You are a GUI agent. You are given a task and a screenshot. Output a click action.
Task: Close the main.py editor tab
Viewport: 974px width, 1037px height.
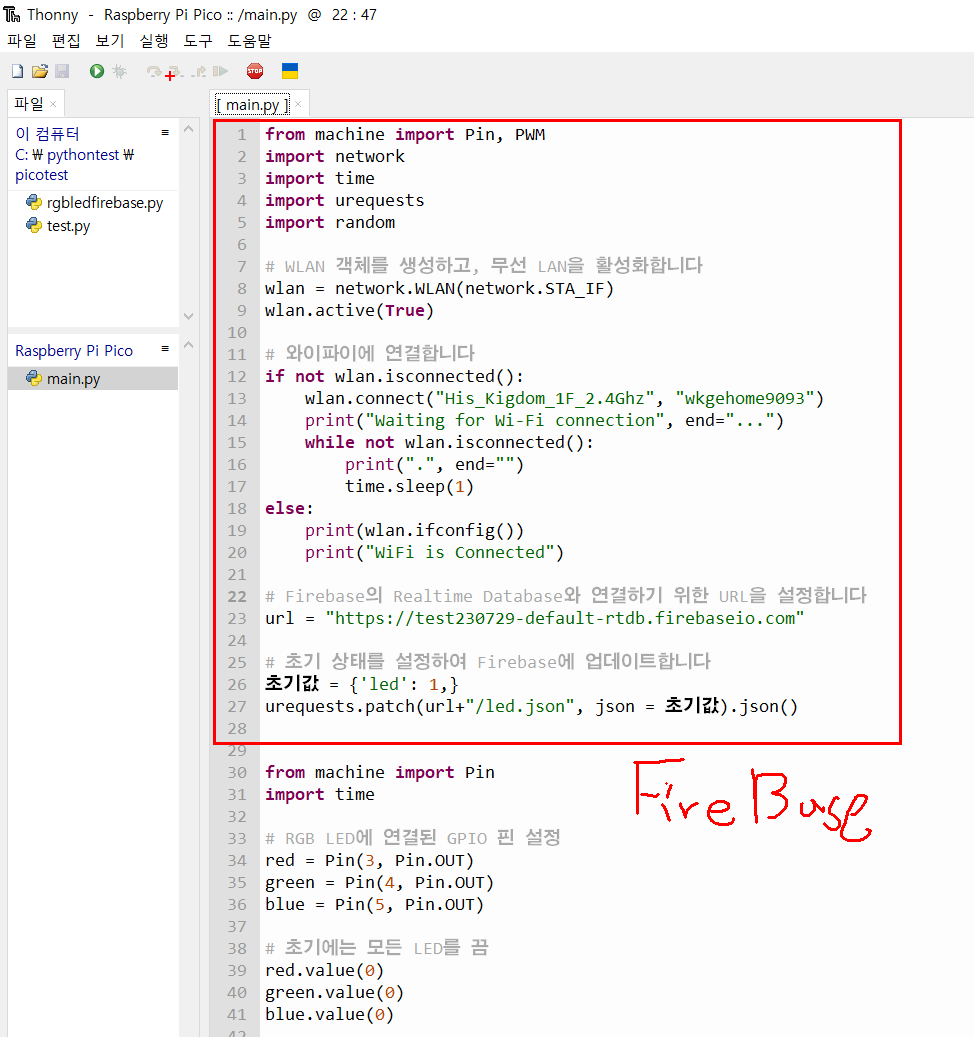[298, 104]
